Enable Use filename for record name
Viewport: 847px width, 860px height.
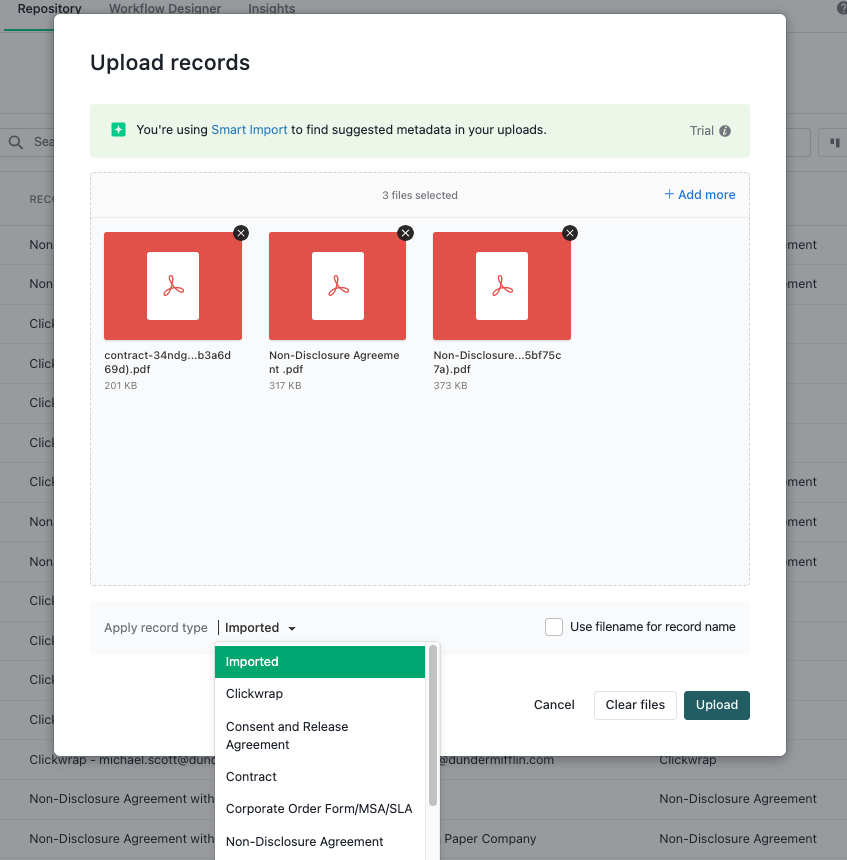click(554, 627)
